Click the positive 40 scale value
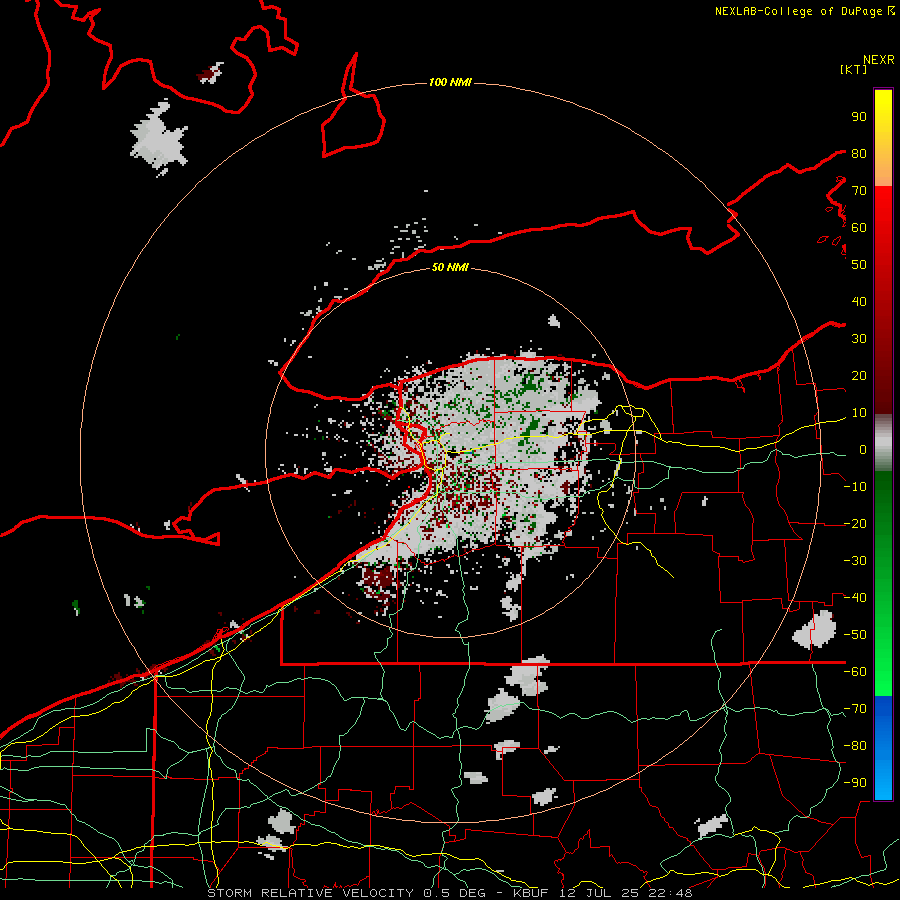The width and height of the screenshot is (900, 900). coord(859,302)
